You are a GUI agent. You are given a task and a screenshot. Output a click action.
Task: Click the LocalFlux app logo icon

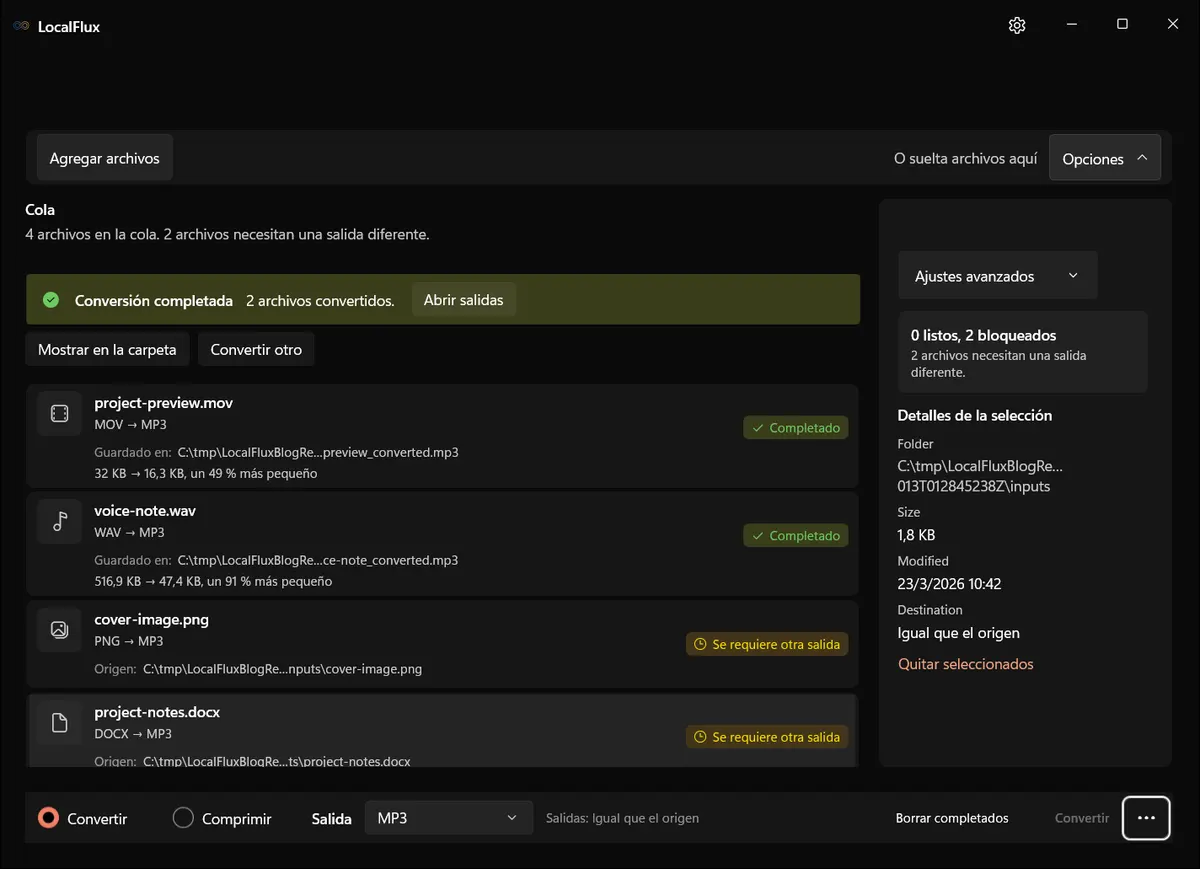point(21,26)
